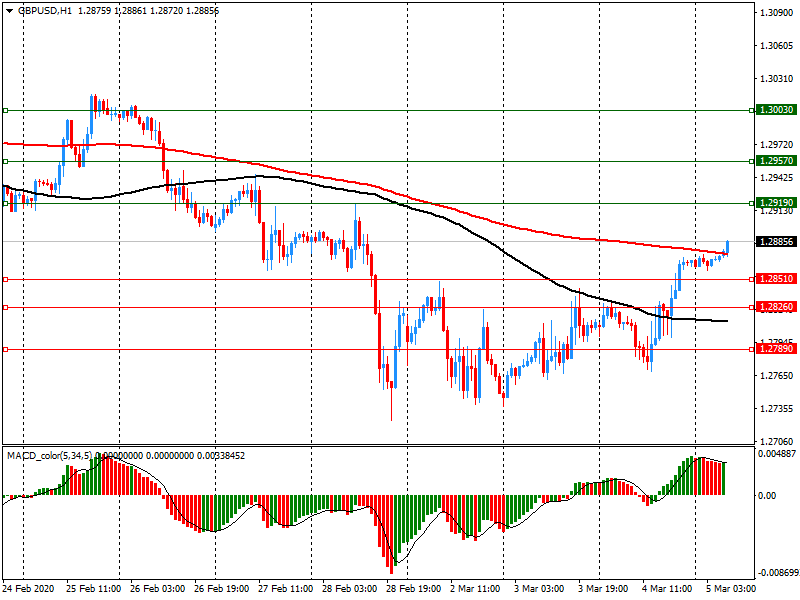Click the 25 Feb 11:00 time label

point(93,588)
